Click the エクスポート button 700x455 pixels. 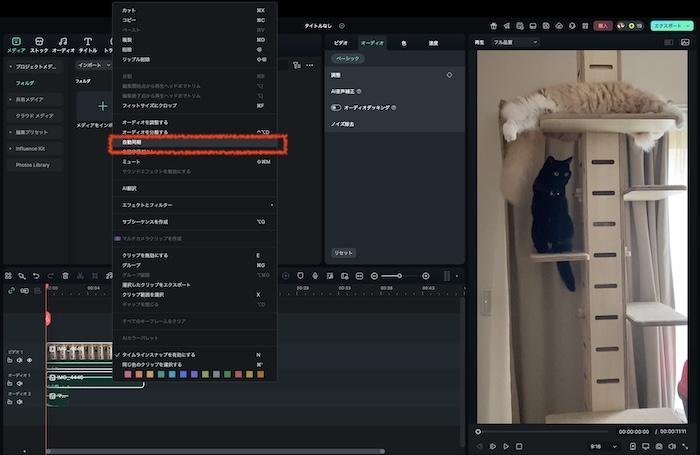click(x=668, y=25)
